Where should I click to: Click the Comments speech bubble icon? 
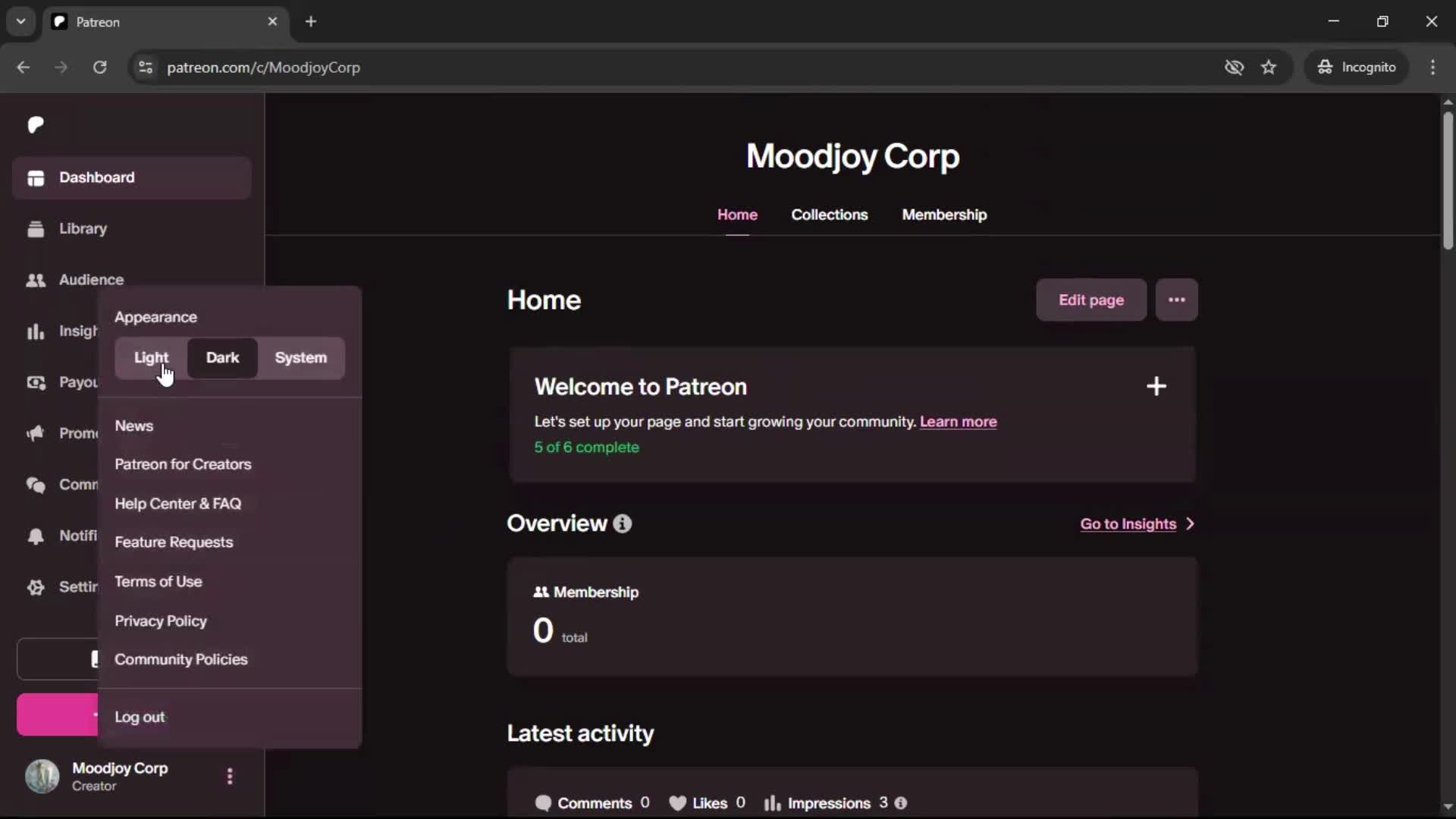pyautogui.click(x=543, y=803)
